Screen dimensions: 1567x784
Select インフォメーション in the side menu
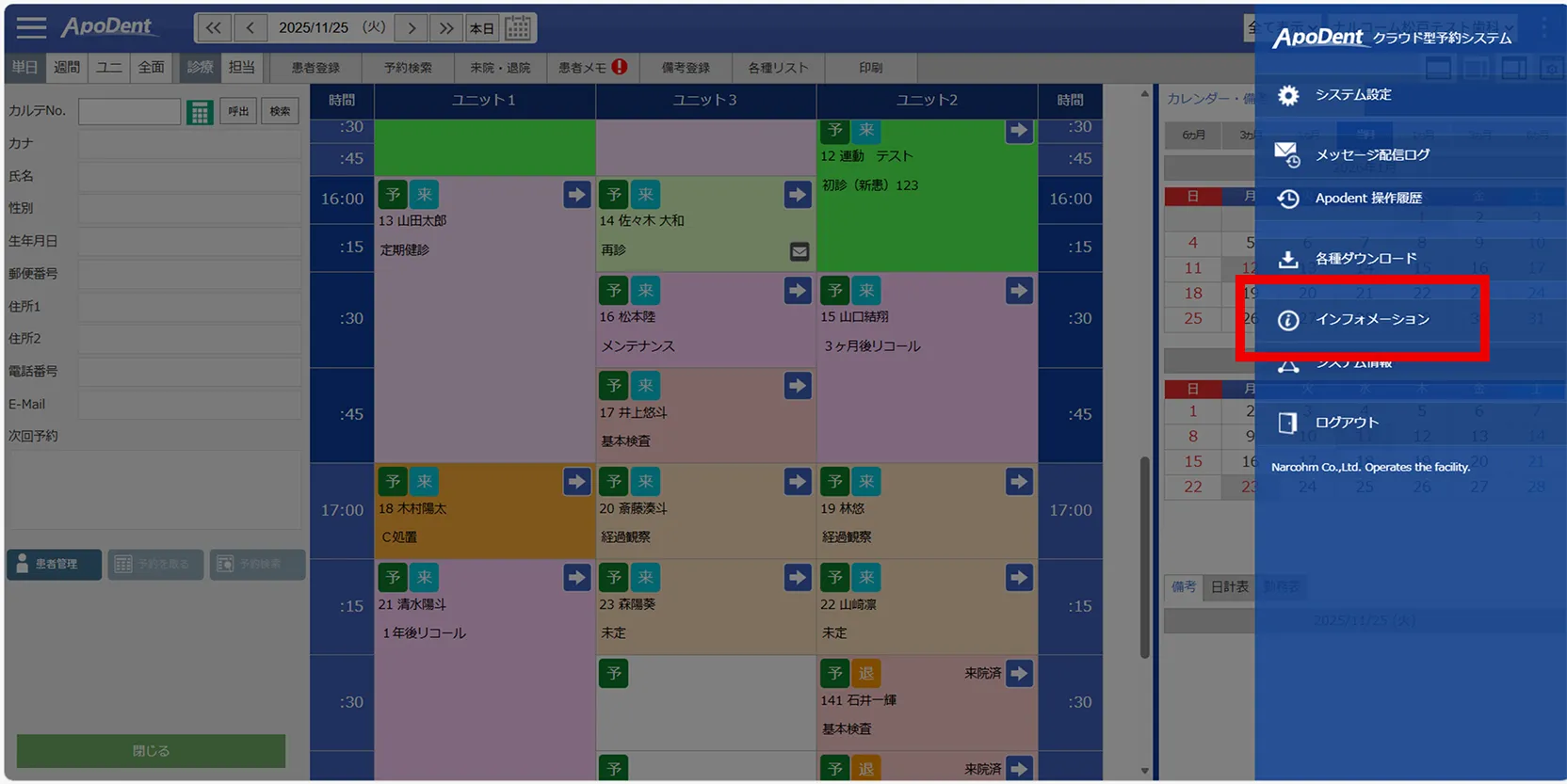[1371, 320]
